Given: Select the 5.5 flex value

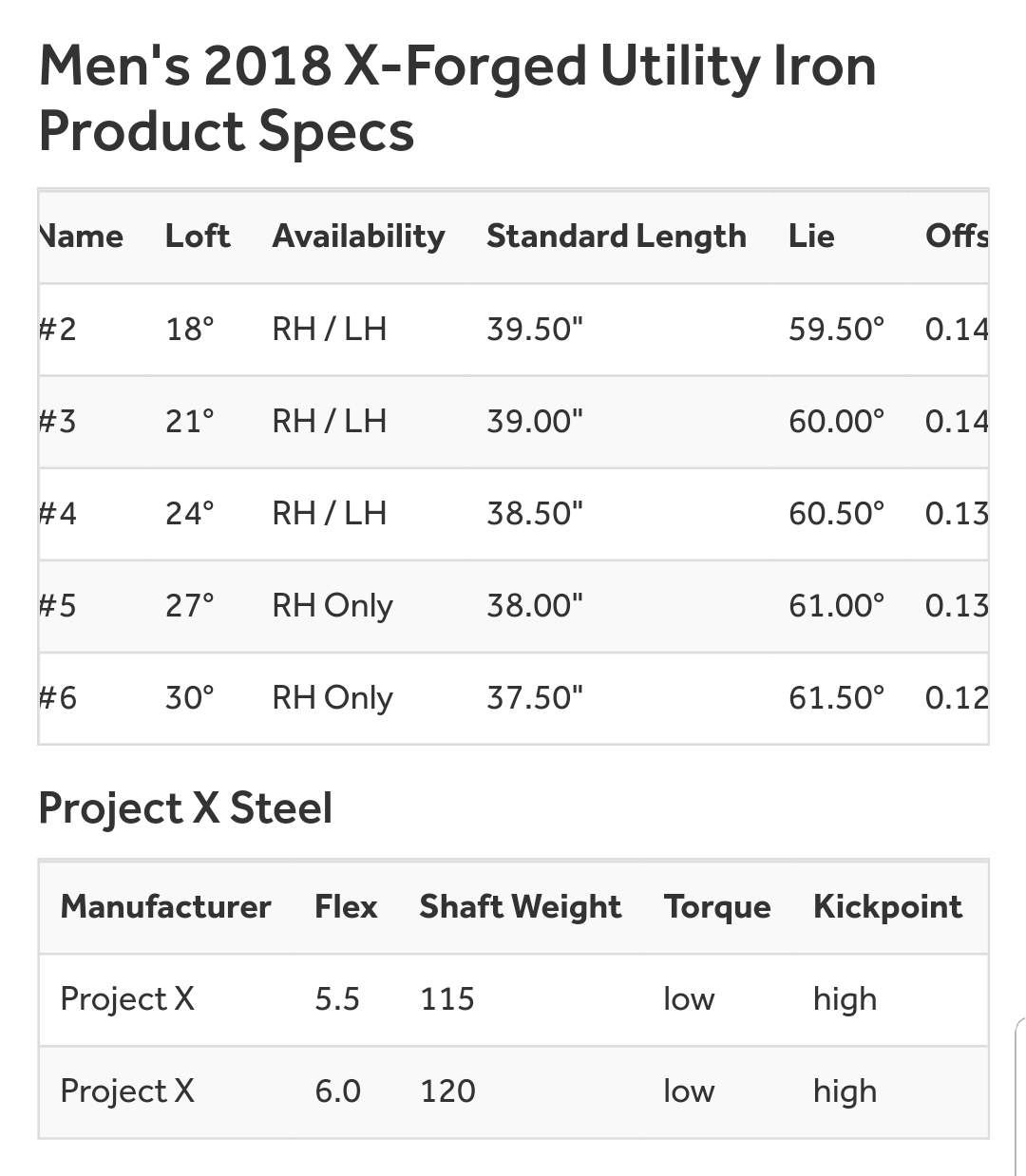Looking at the screenshot, I should pos(337,998).
